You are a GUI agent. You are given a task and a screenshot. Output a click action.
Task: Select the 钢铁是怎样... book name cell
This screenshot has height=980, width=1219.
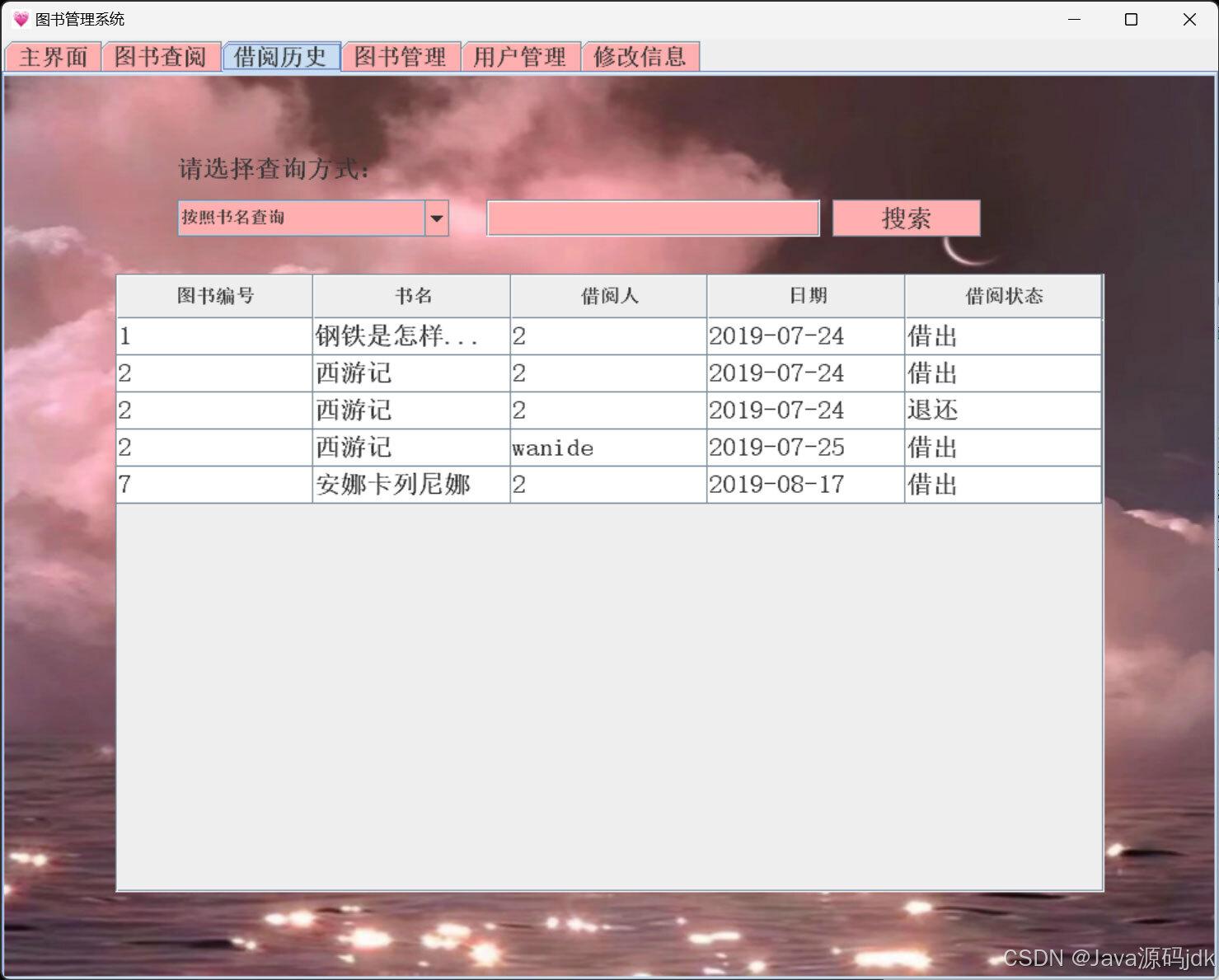pyautogui.click(x=411, y=336)
